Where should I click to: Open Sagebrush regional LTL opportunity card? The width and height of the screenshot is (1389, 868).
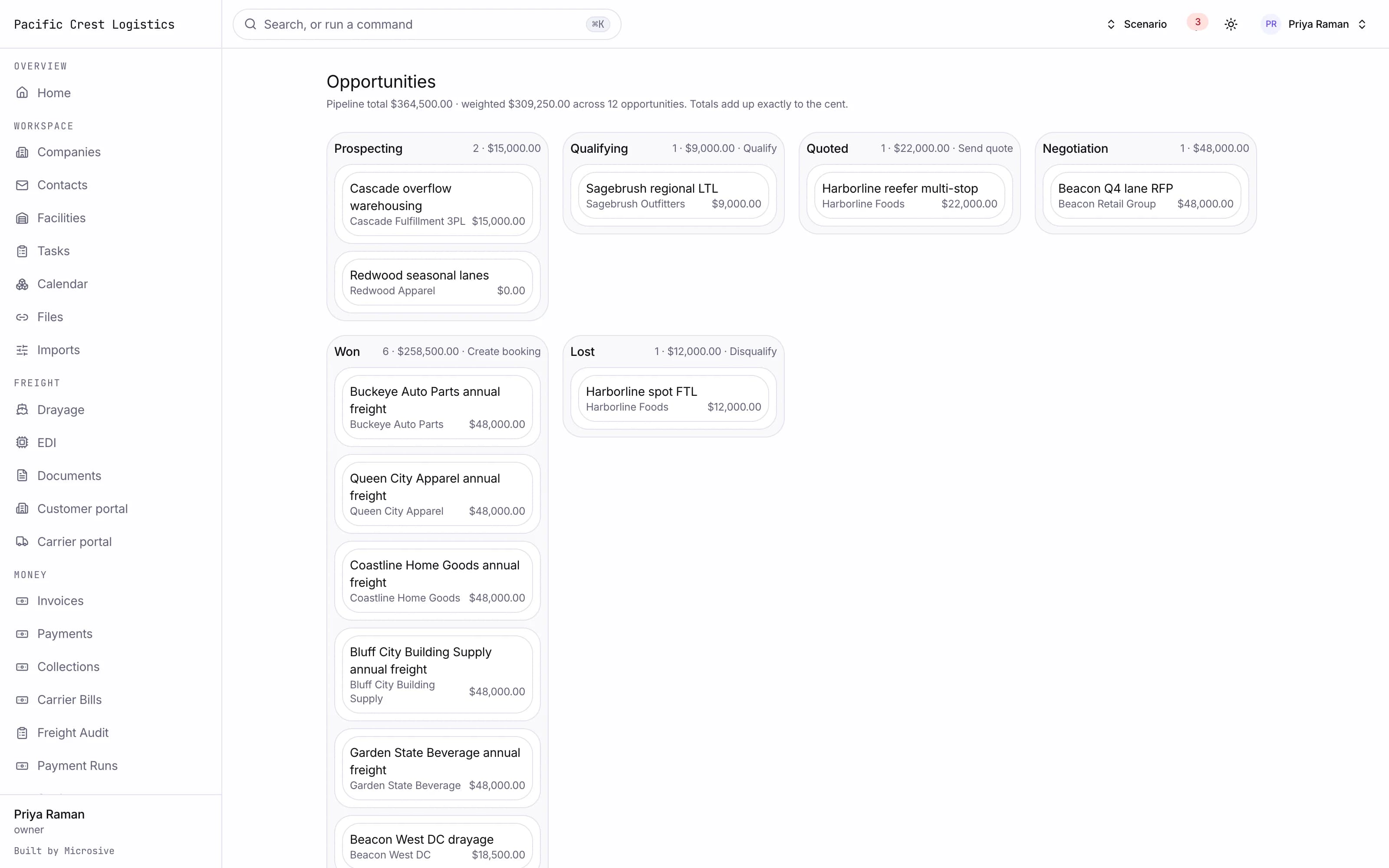[673, 195]
